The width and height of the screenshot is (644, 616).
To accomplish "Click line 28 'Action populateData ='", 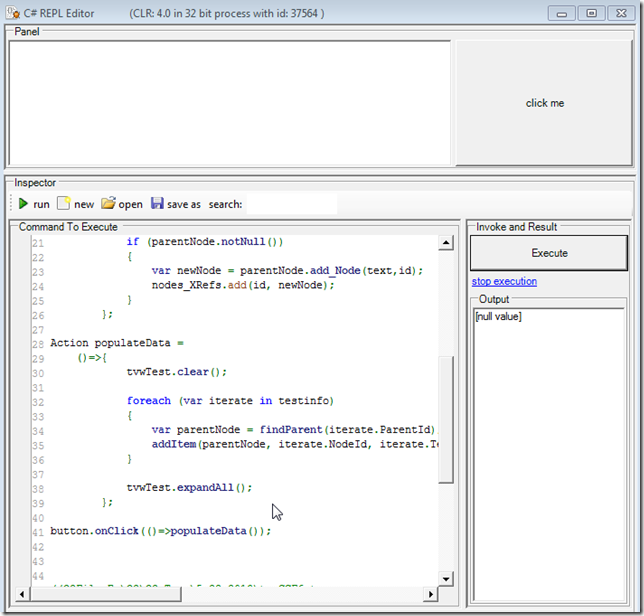I will coord(117,343).
